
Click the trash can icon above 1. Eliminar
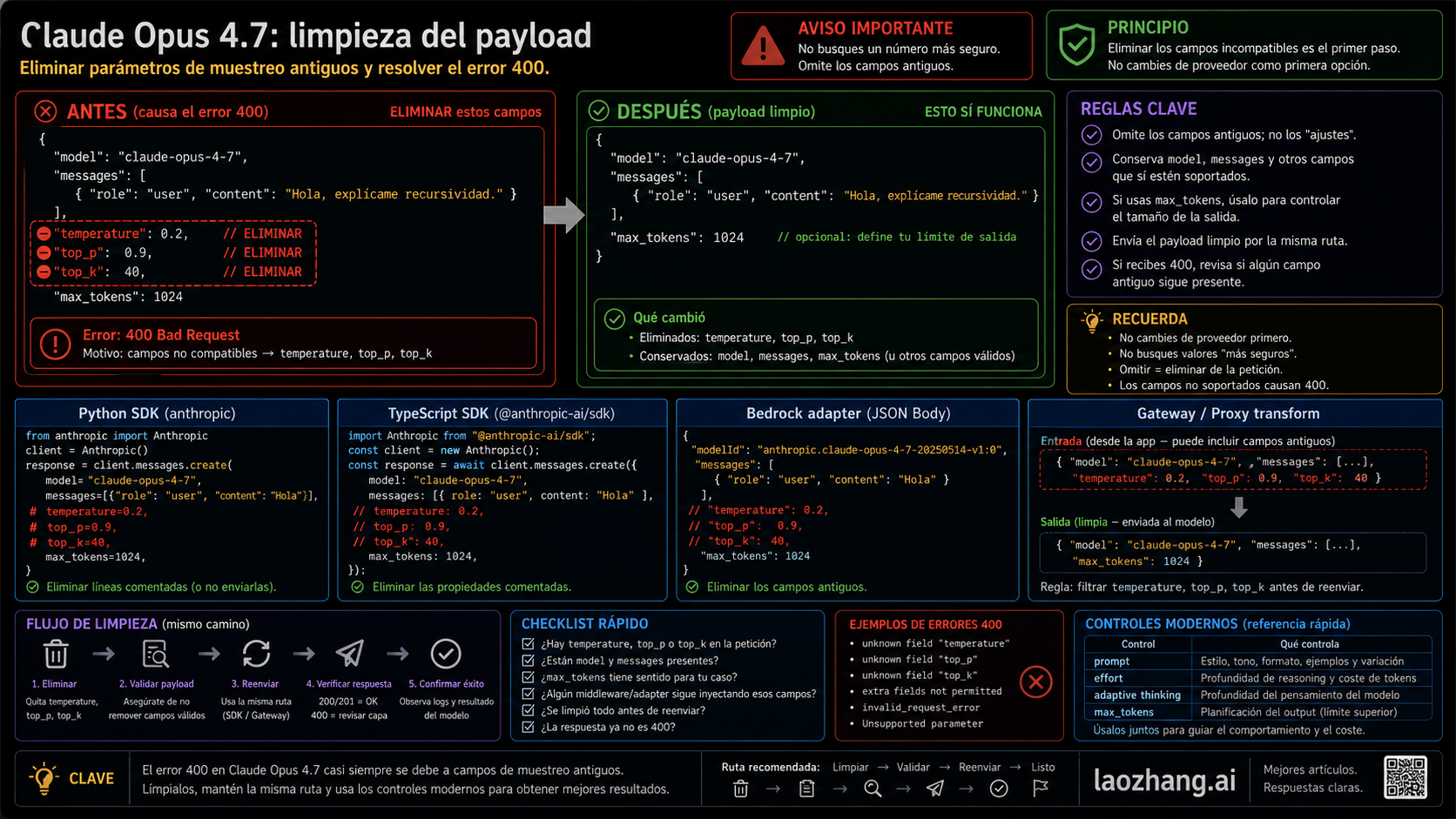56,654
